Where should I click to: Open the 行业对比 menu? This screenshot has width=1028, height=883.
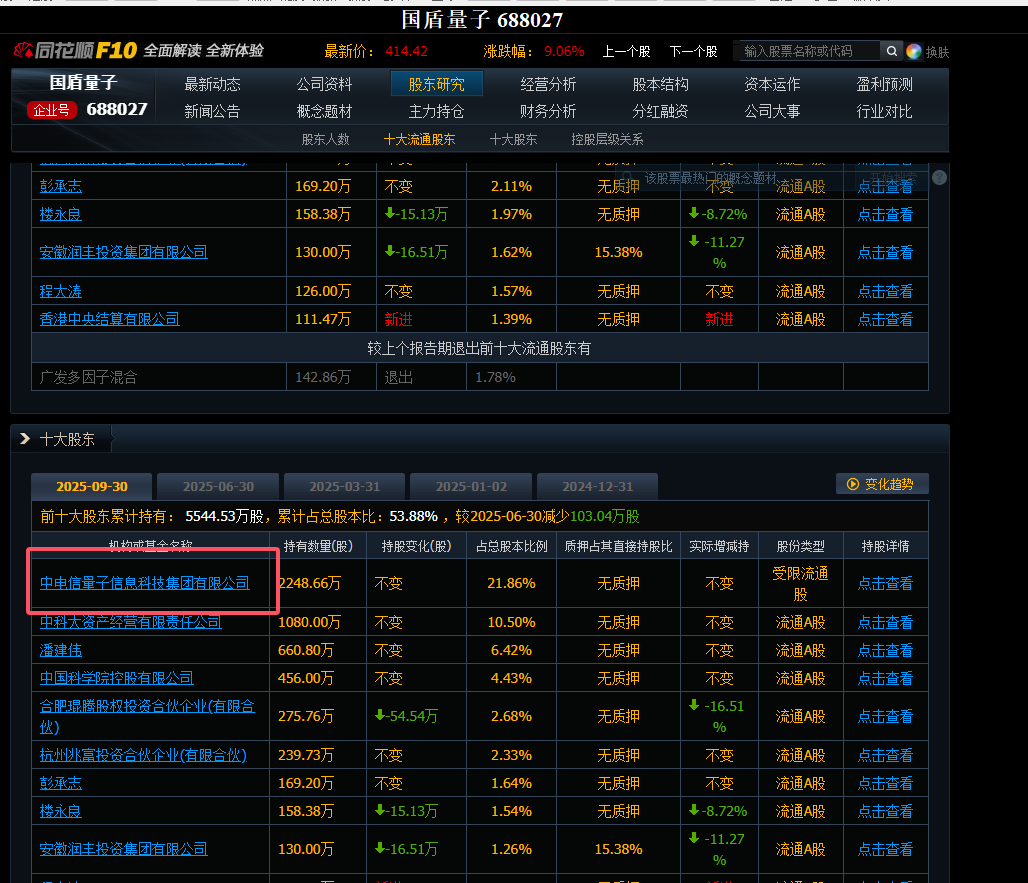(x=884, y=111)
